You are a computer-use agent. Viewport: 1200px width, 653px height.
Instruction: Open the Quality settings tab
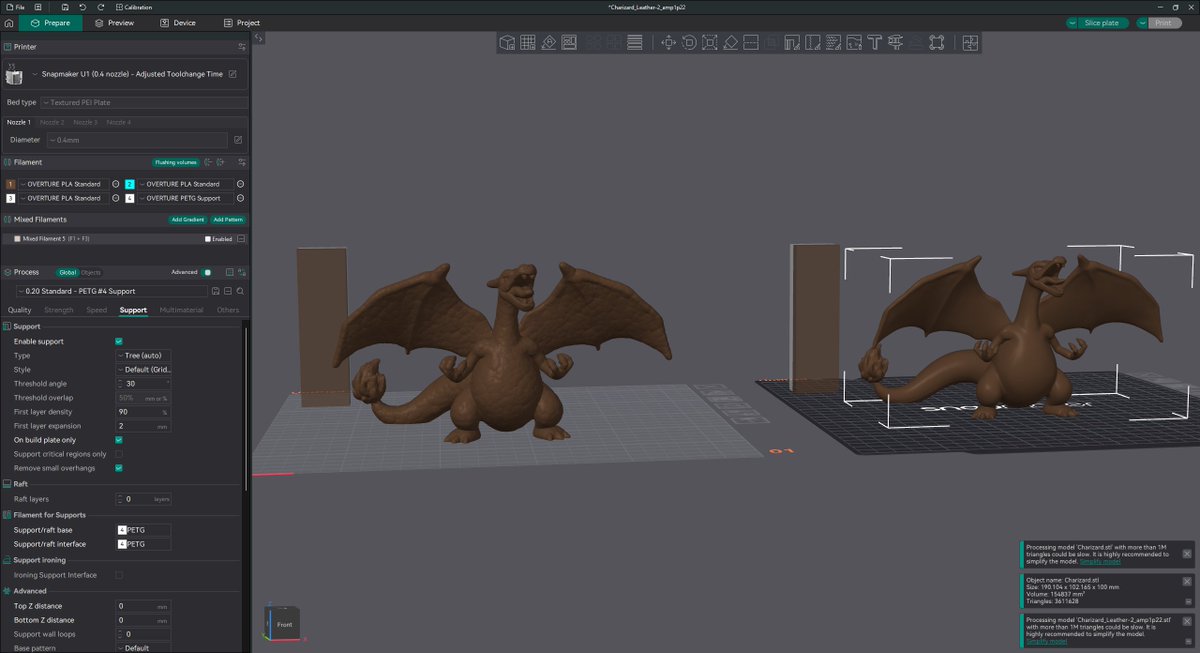tap(20, 310)
